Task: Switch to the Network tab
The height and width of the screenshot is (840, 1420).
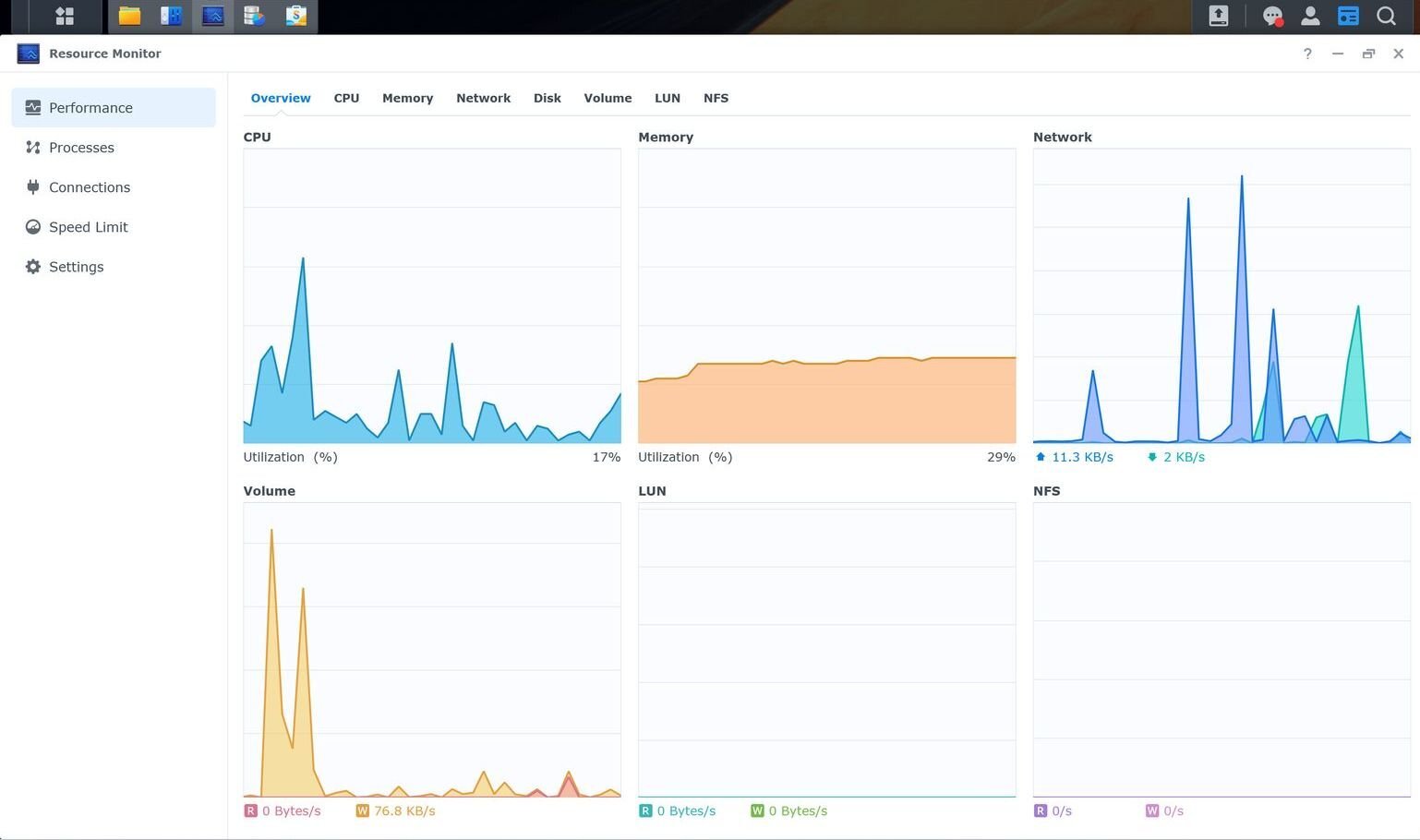Action: tap(483, 98)
